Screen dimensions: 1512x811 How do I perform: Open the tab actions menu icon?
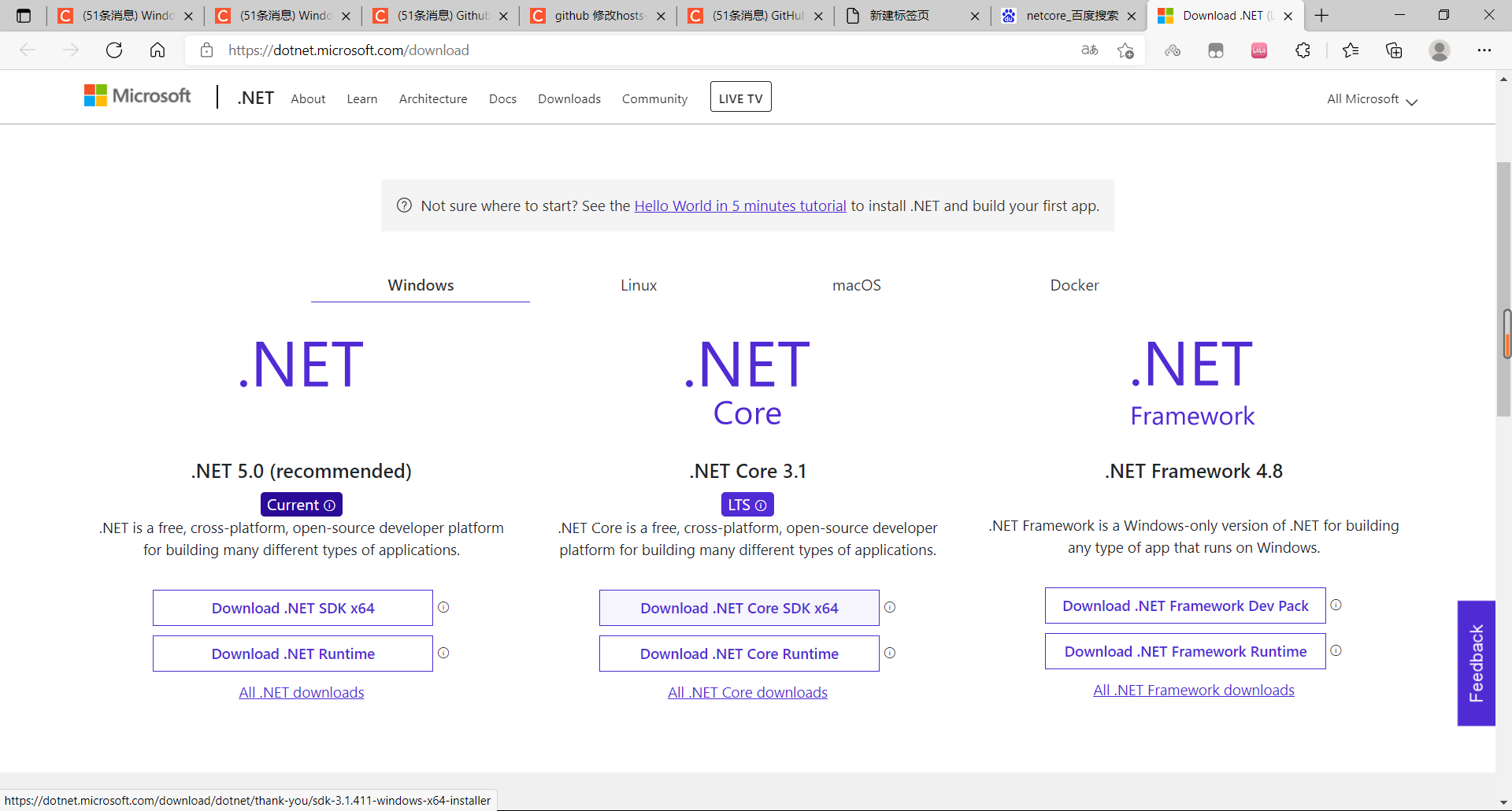coord(24,16)
